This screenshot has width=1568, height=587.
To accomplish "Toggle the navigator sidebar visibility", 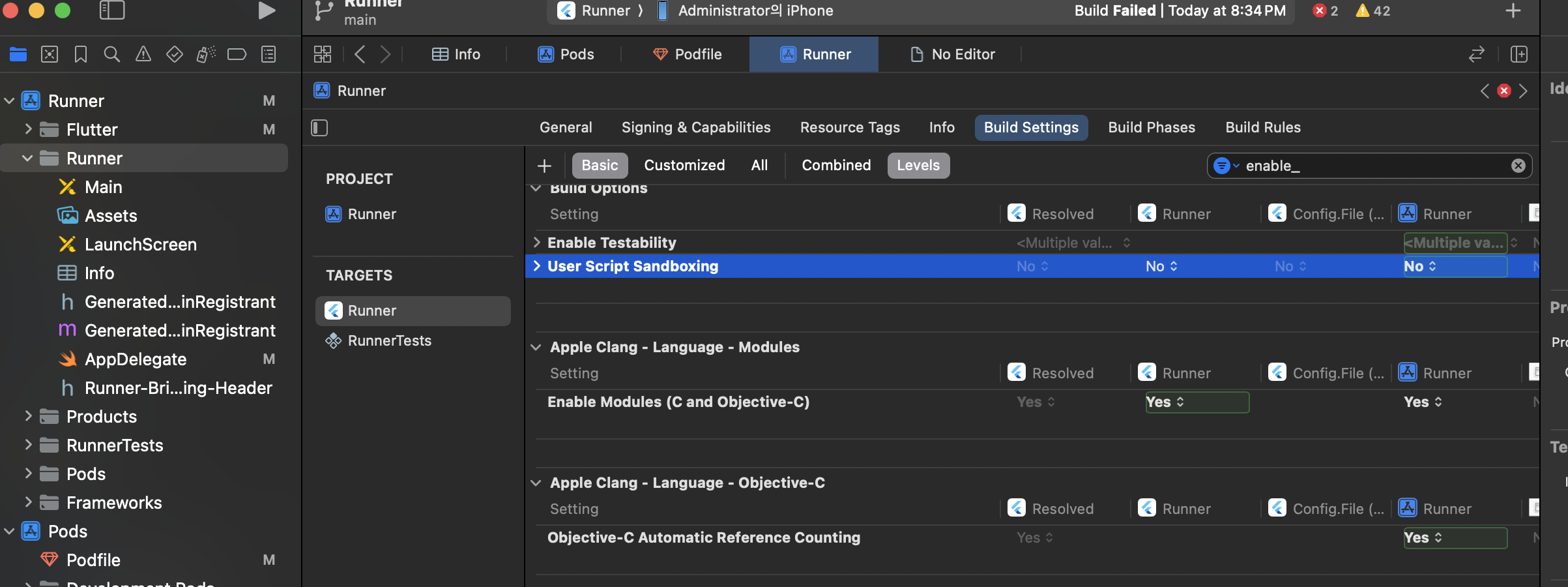I will (x=112, y=10).
